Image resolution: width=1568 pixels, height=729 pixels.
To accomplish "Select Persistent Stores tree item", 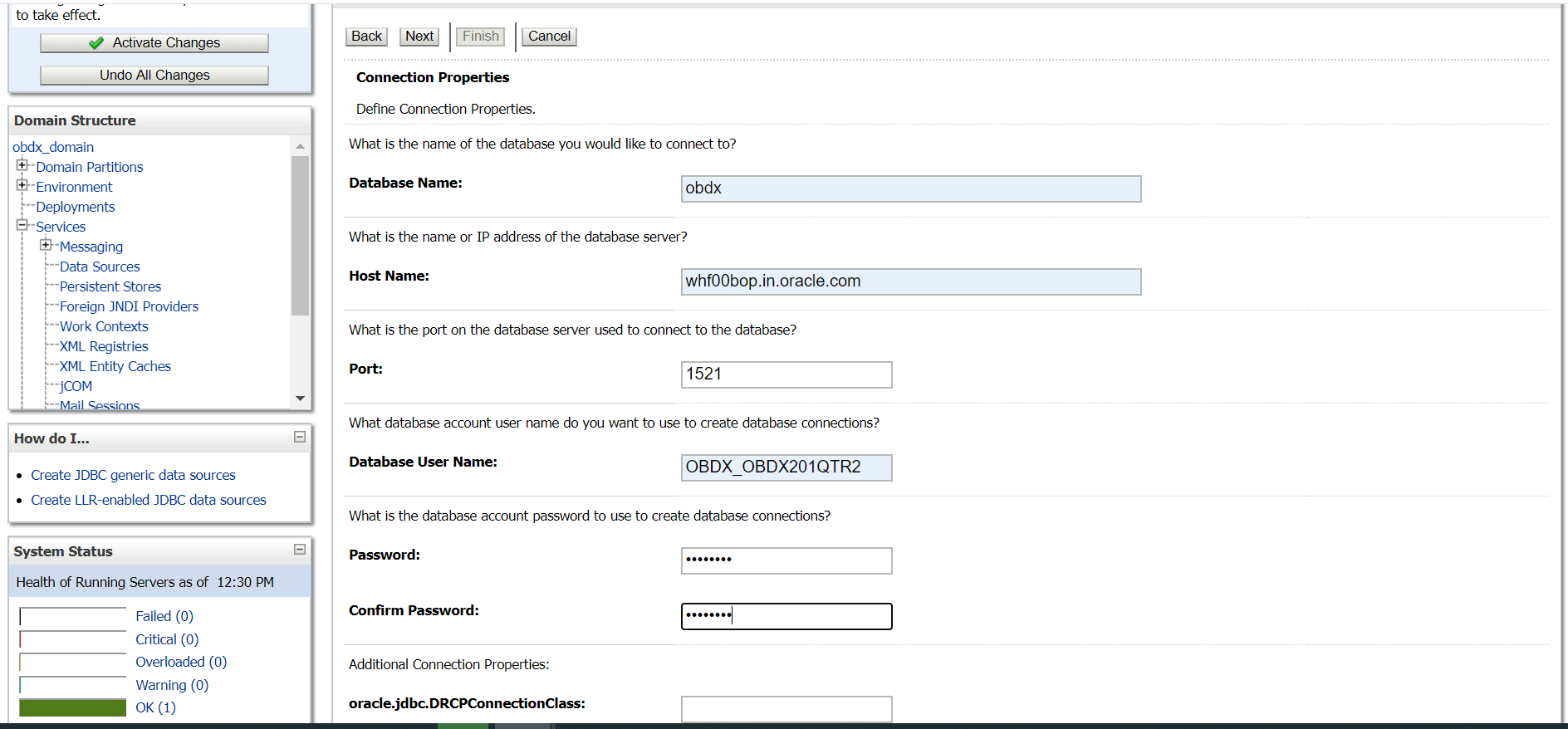I will coord(110,286).
